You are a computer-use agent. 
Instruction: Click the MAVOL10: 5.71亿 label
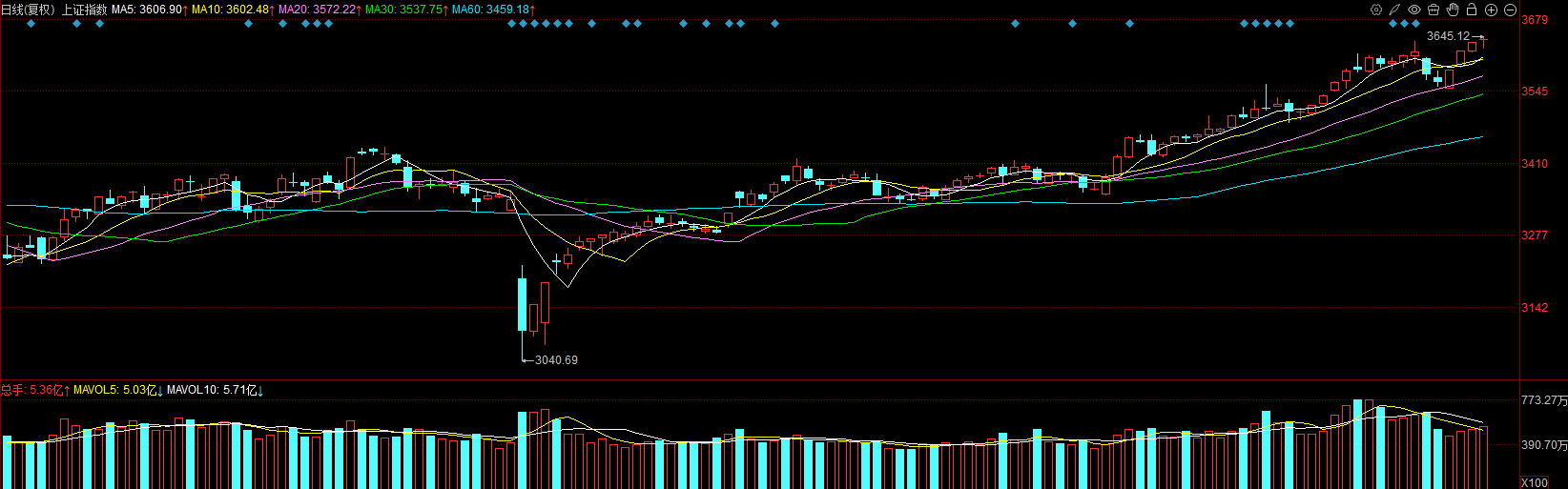click(x=212, y=390)
